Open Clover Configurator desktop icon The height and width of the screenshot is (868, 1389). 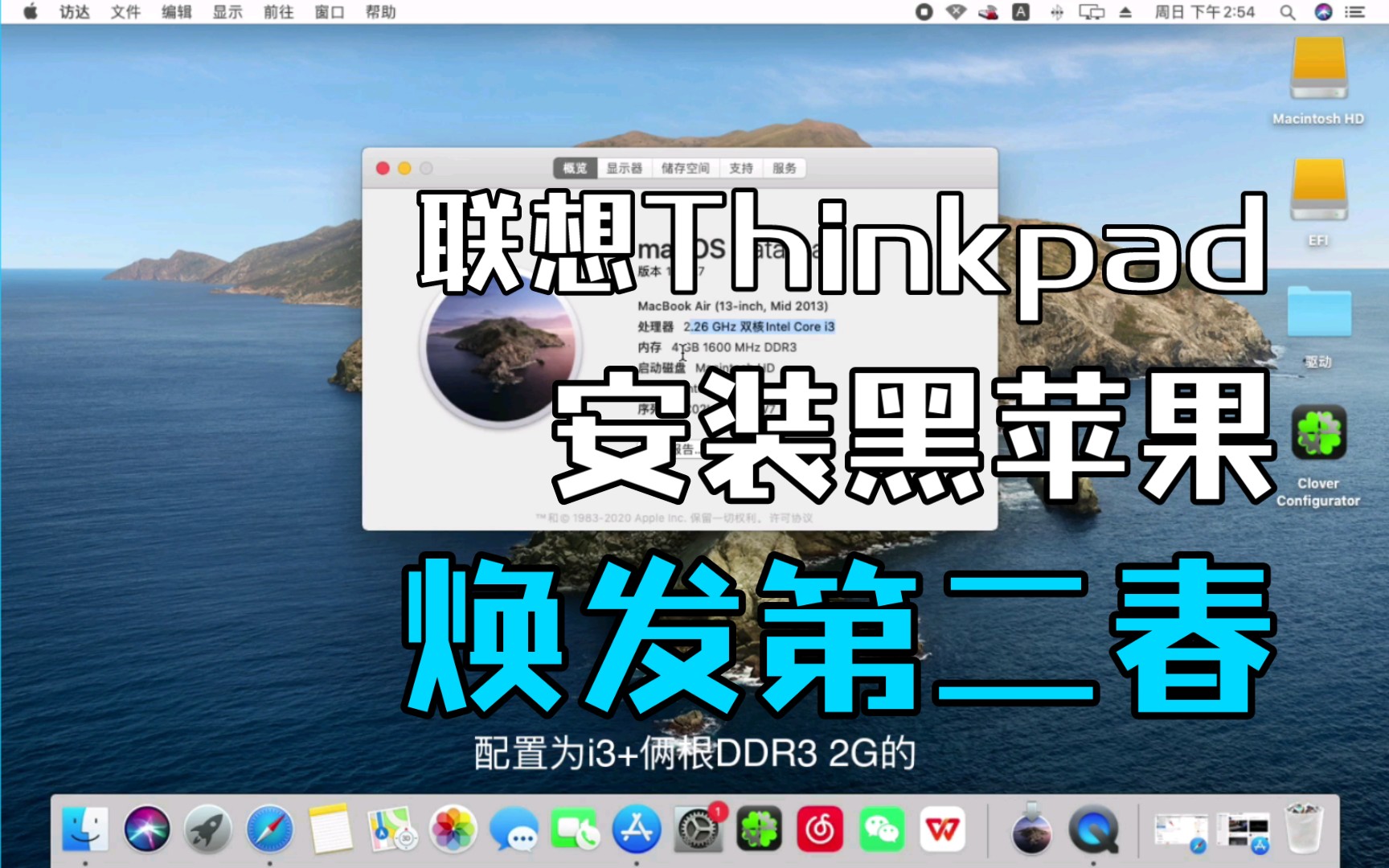[1318, 432]
